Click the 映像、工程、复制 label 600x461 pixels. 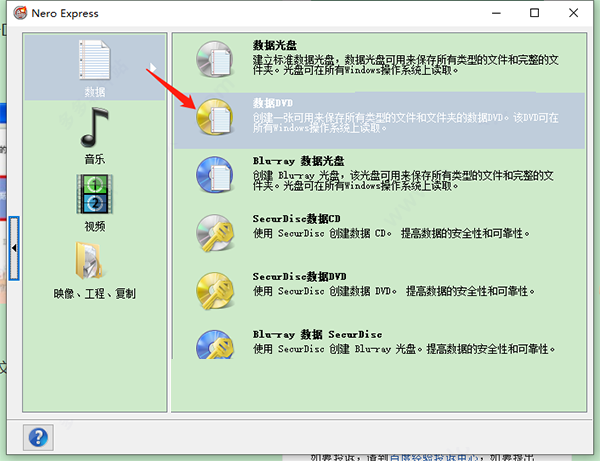(x=95, y=293)
